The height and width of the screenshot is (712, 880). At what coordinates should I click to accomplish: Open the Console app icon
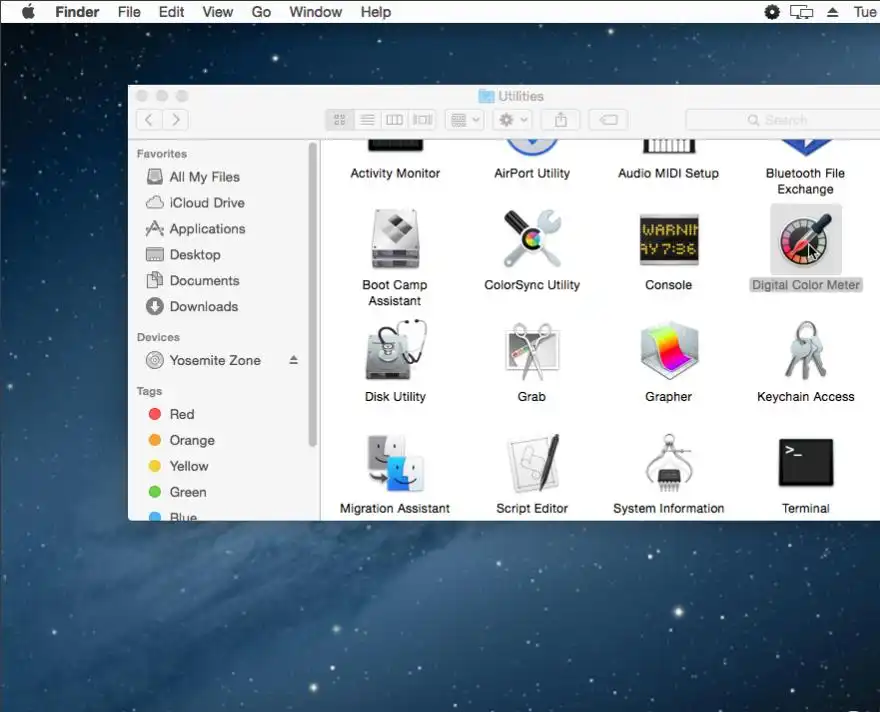pyautogui.click(x=669, y=240)
